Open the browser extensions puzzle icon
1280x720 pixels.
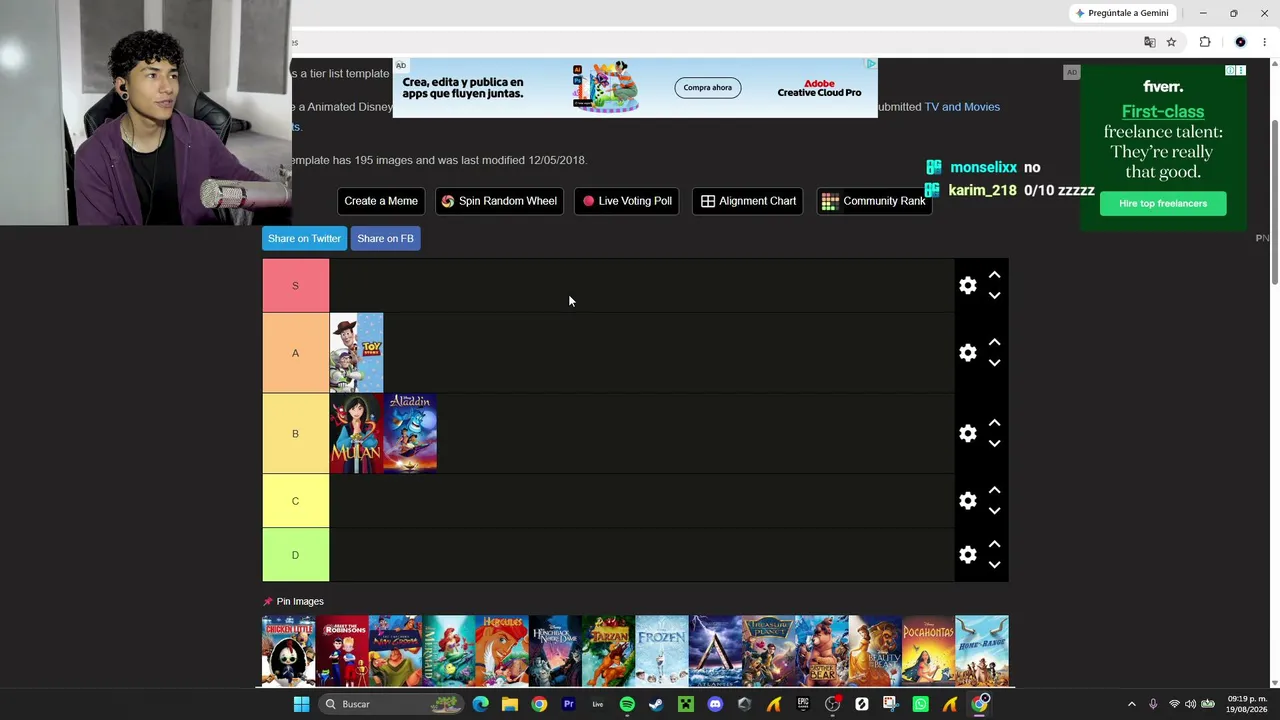click(x=1205, y=42)
